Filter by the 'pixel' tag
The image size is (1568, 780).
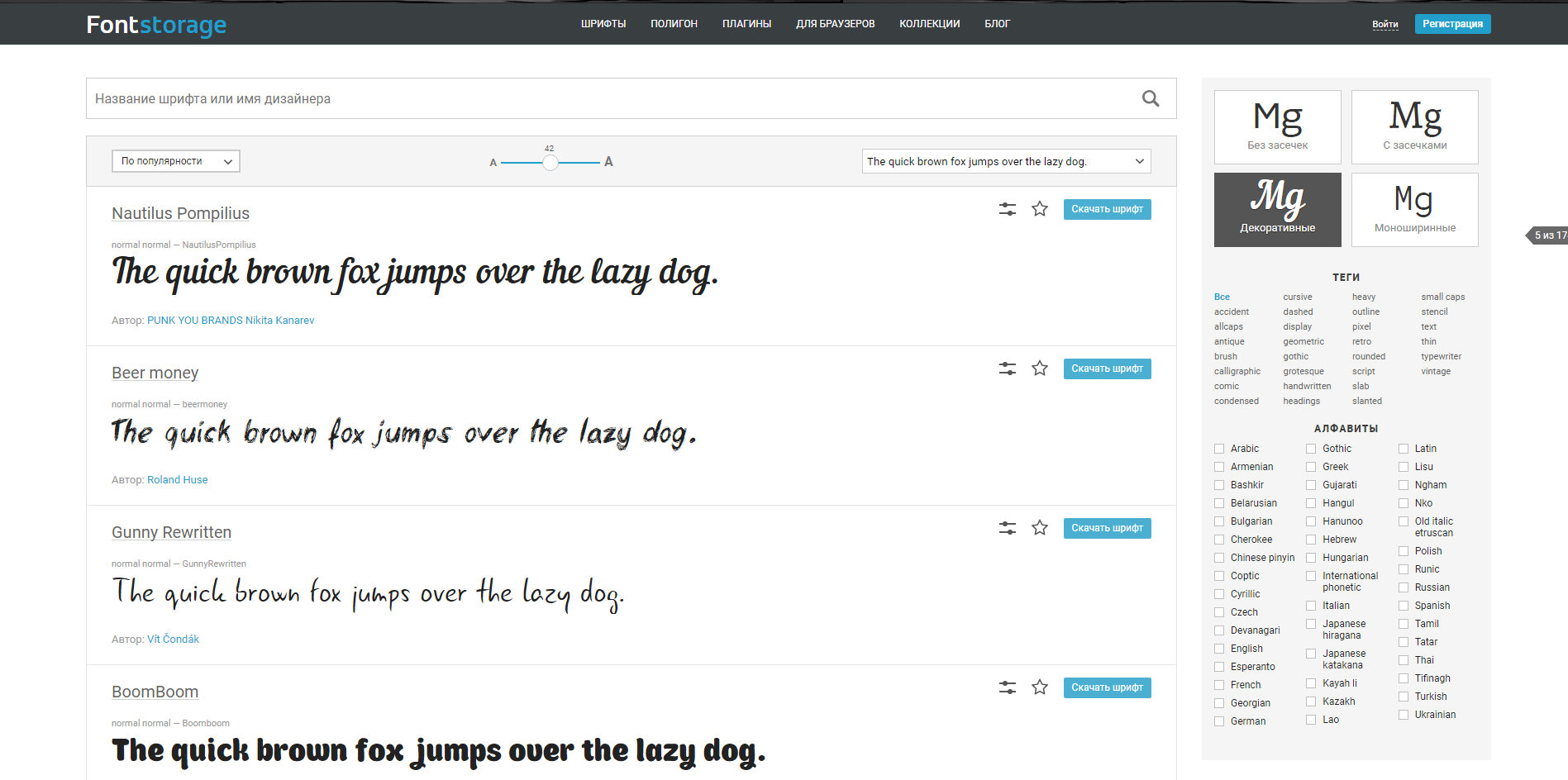click(x=1361, y=326)
